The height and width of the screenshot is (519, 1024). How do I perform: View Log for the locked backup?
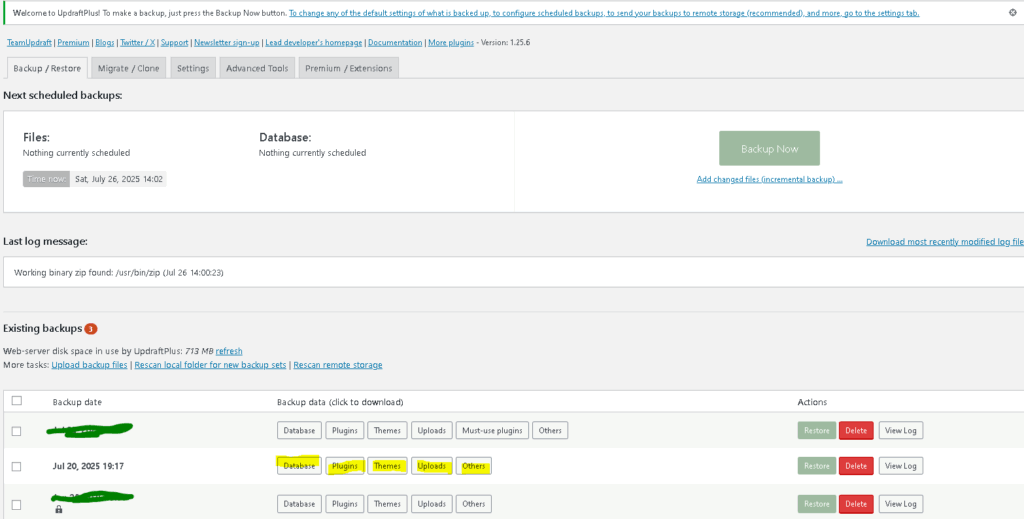[901, 504]
